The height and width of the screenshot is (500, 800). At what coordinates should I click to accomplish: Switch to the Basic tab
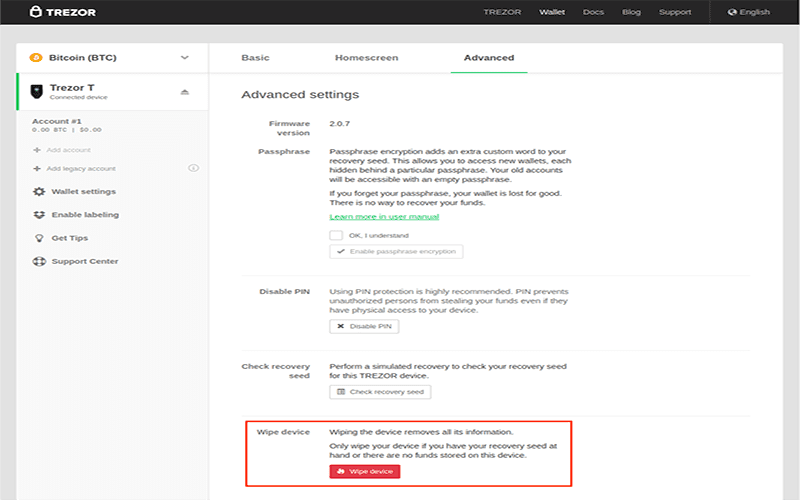coord(255,58)
